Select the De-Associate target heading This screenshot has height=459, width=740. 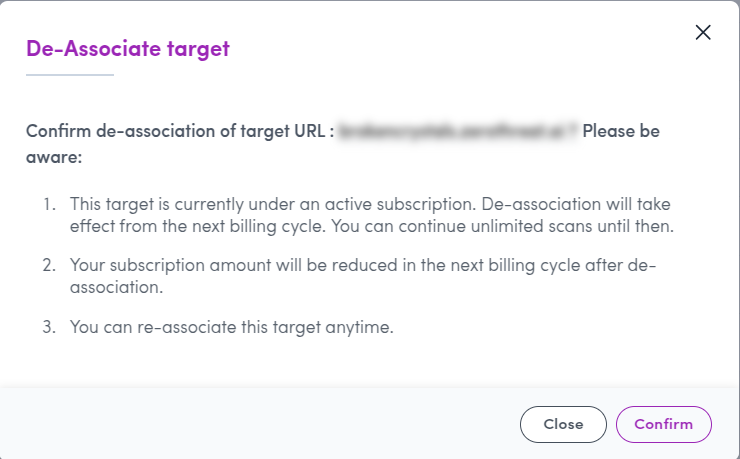click(x=128, y=49)
